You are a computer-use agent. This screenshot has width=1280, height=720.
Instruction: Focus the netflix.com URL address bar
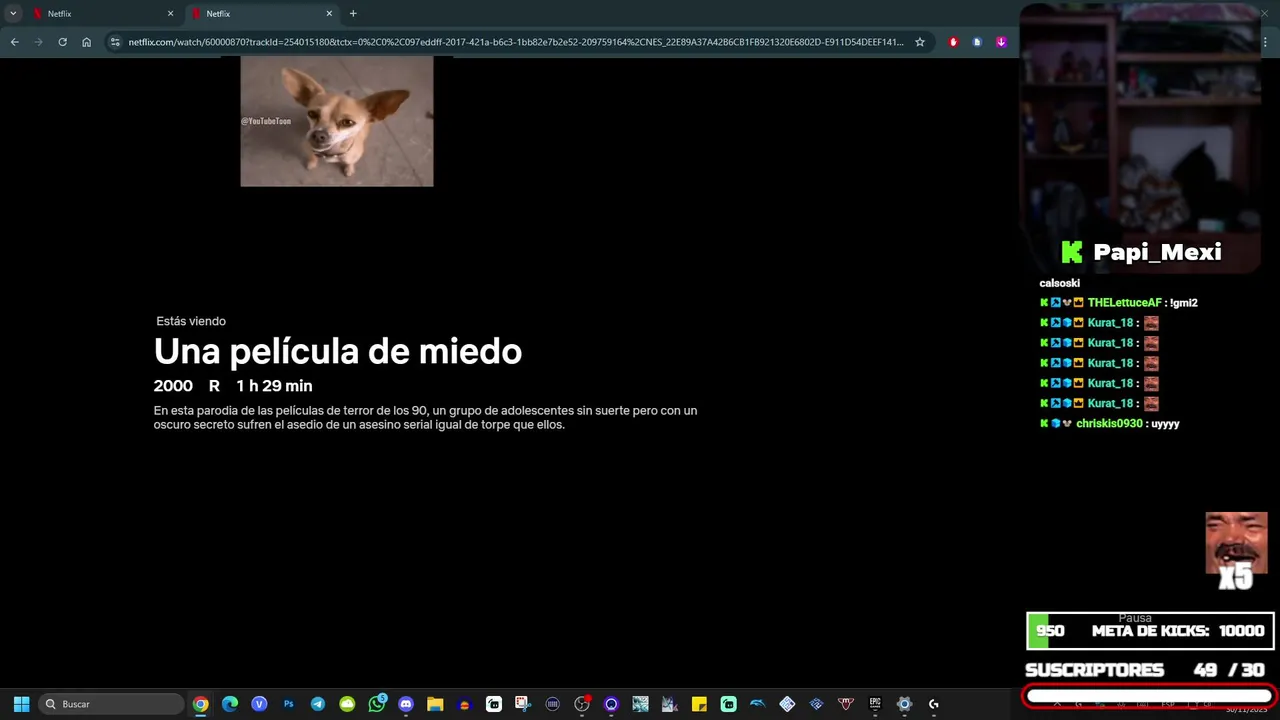pos(515,42)
